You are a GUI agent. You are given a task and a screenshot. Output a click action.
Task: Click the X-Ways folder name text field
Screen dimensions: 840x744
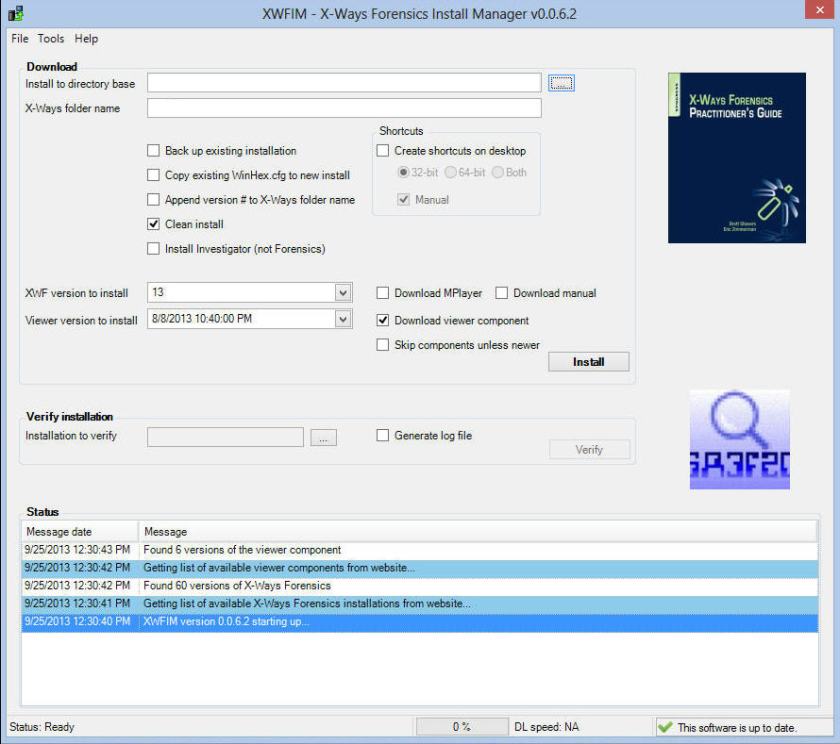pyautogui.click(x=344, y=108)
